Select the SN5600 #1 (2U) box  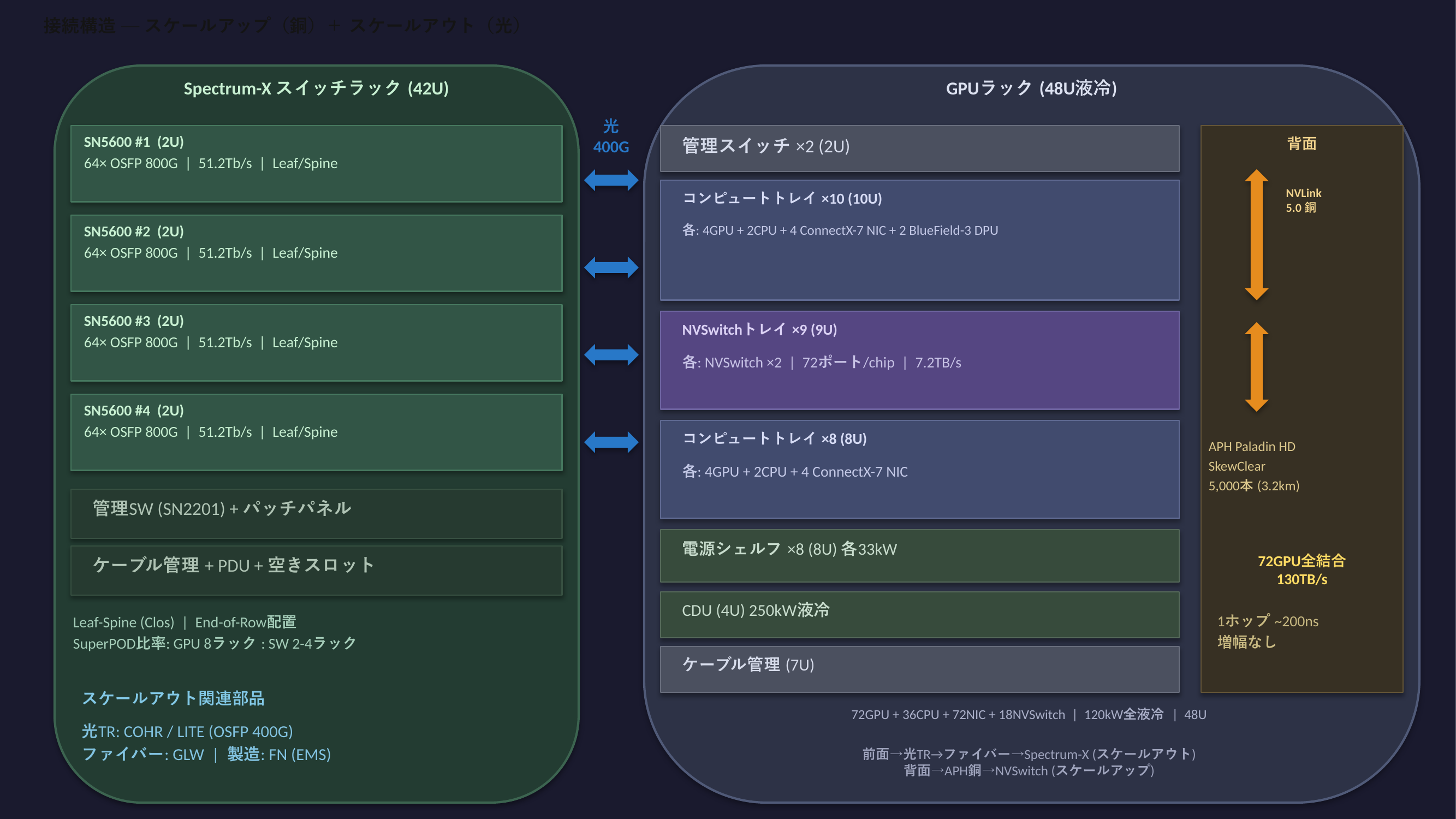(x=316, y=163)
